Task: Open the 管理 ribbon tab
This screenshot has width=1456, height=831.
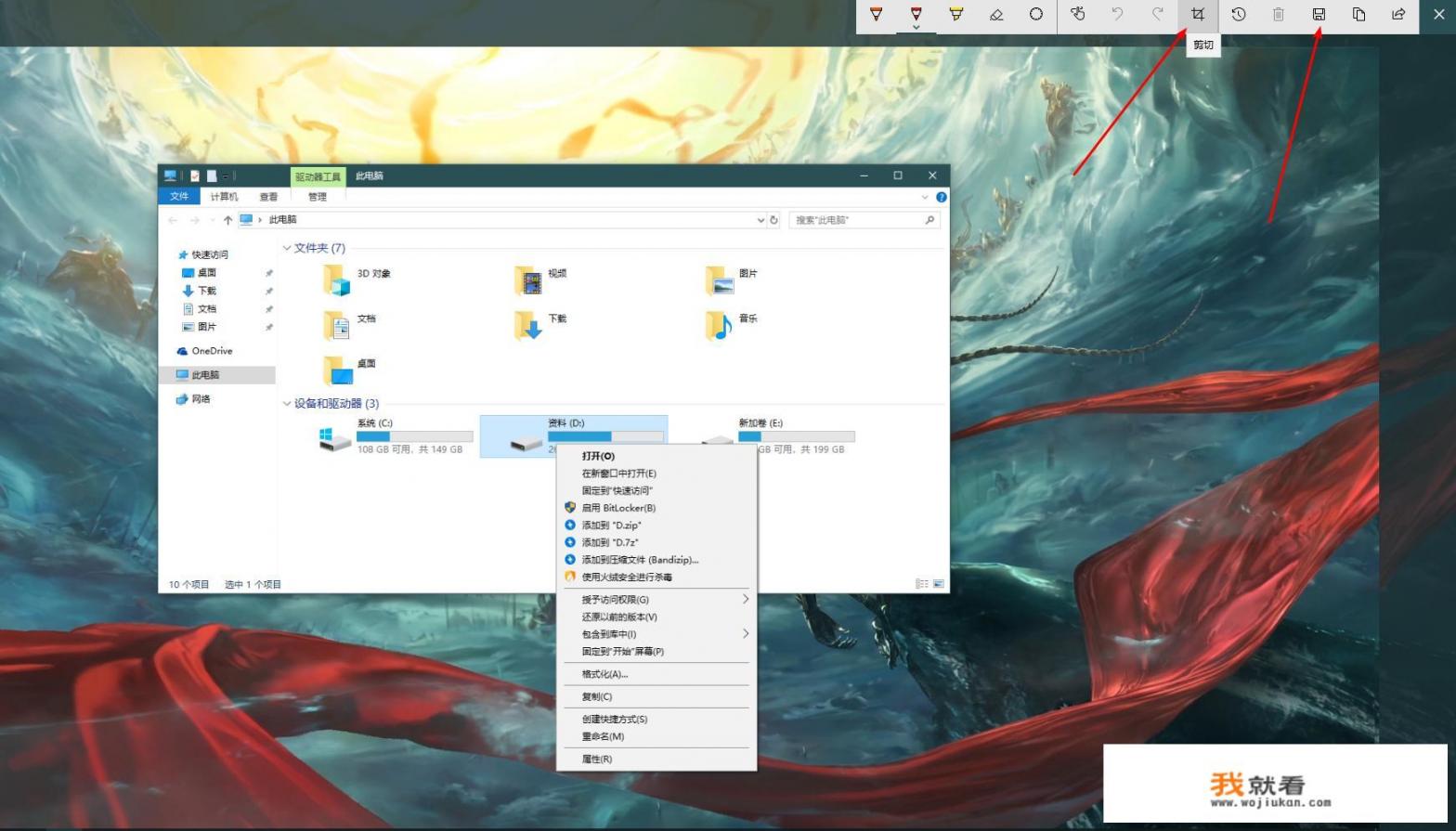Action: tap(318, 197)
